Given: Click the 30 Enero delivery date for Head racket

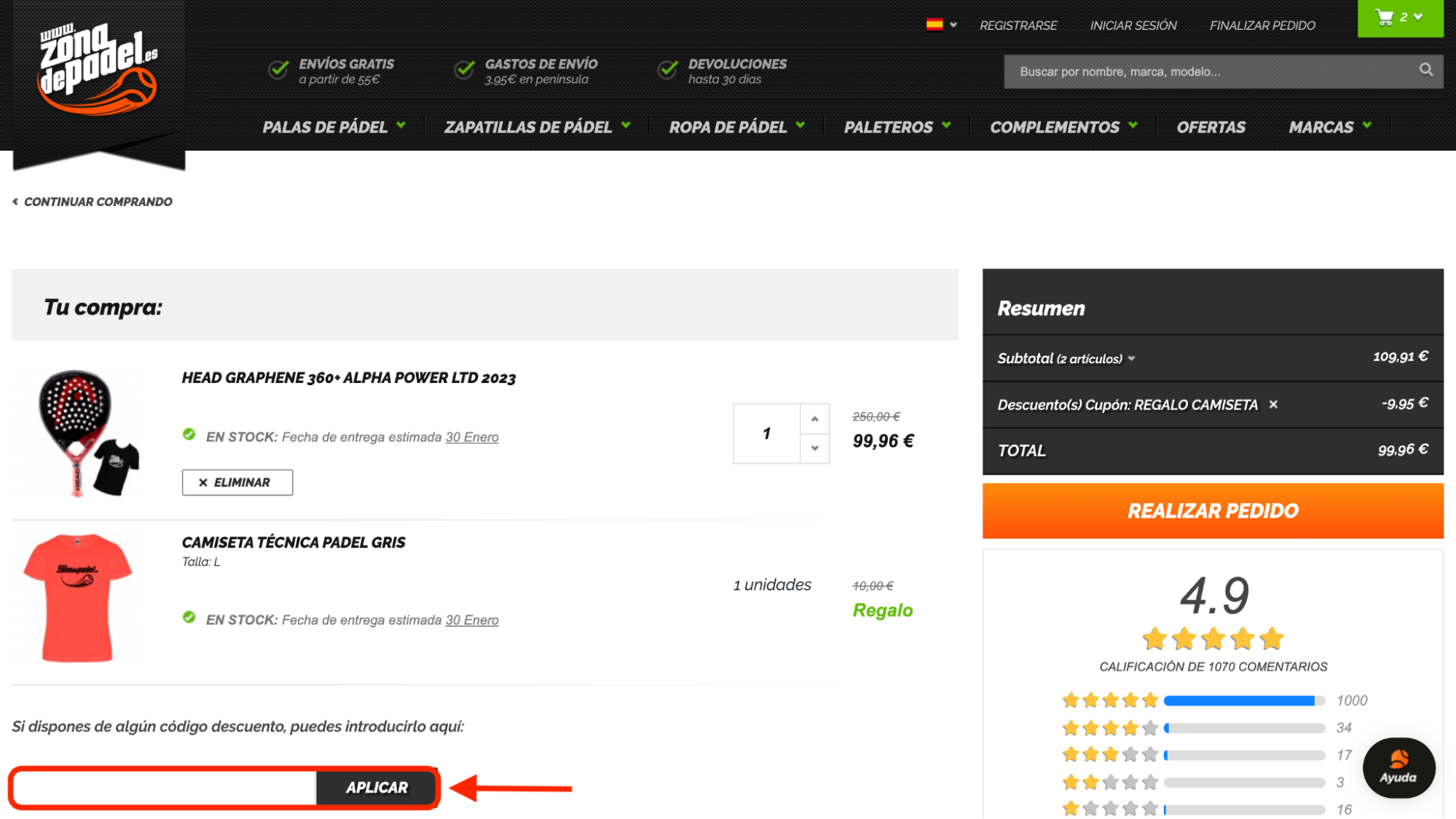Looking at the screenshot, I should [x=472, y=438].
